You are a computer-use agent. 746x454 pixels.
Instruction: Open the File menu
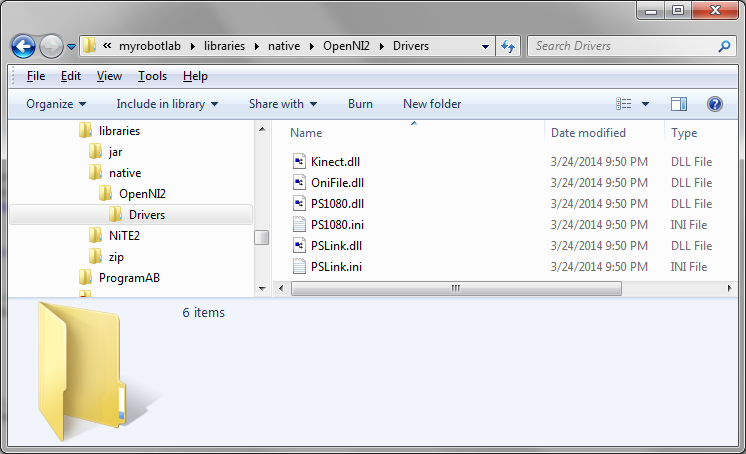(36, 76)
